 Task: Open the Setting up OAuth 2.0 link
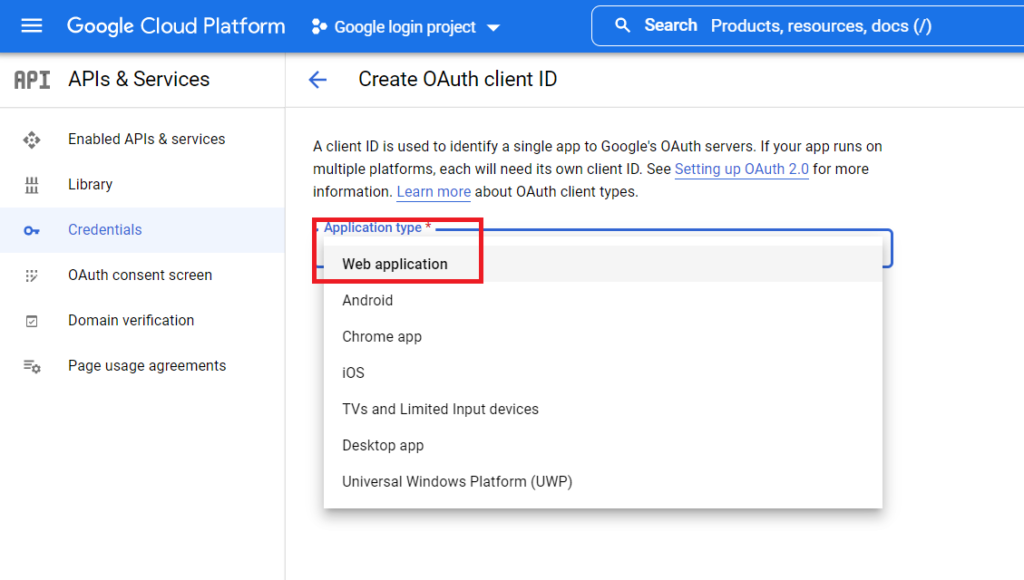(741, 169)
